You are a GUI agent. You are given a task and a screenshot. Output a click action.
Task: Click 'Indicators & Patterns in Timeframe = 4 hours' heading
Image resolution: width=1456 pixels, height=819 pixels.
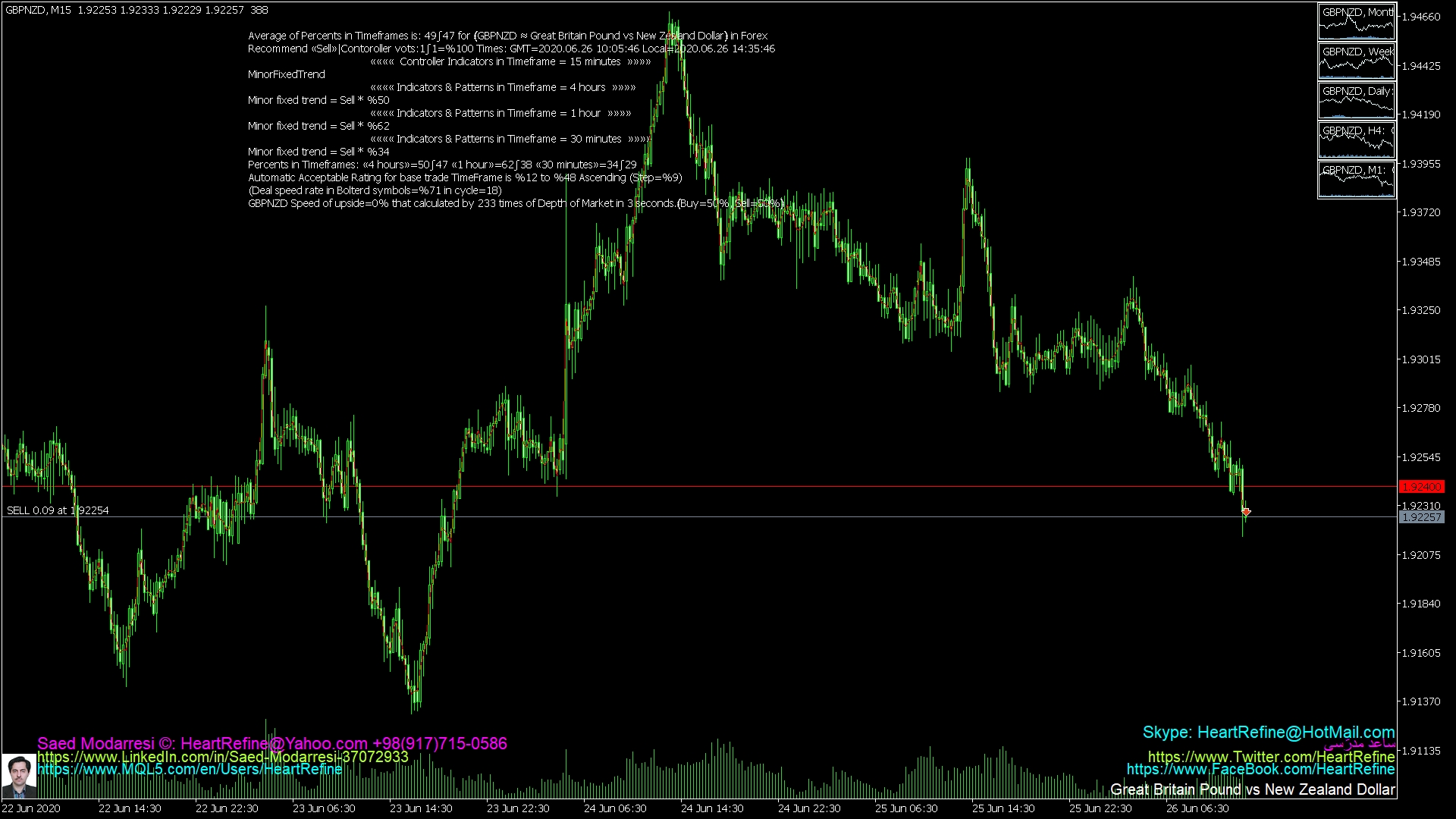coord(503,87)
